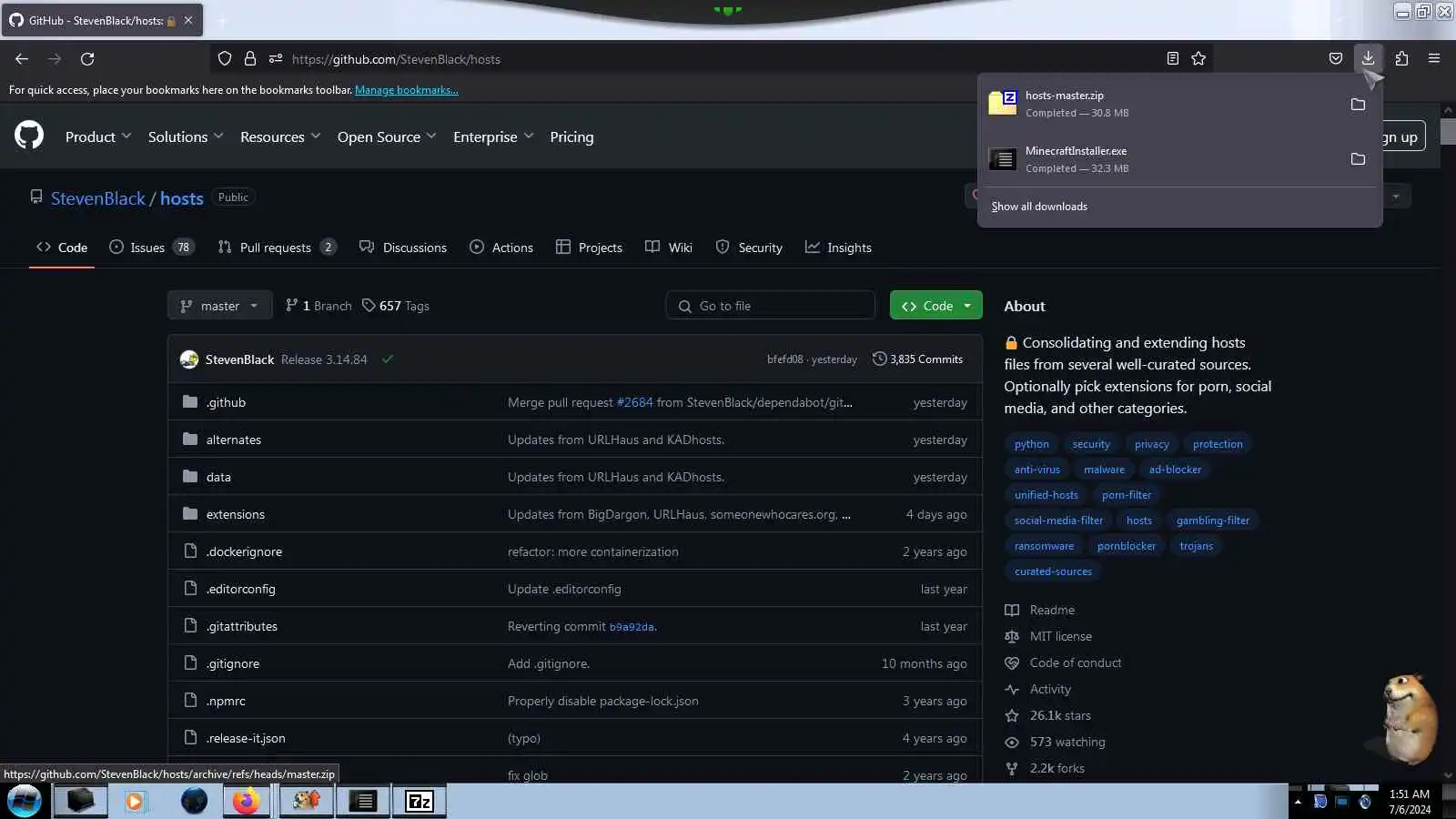
Task: Switch to the Pull requests tab
Action: pyautogui.click(x=277, y=248)
